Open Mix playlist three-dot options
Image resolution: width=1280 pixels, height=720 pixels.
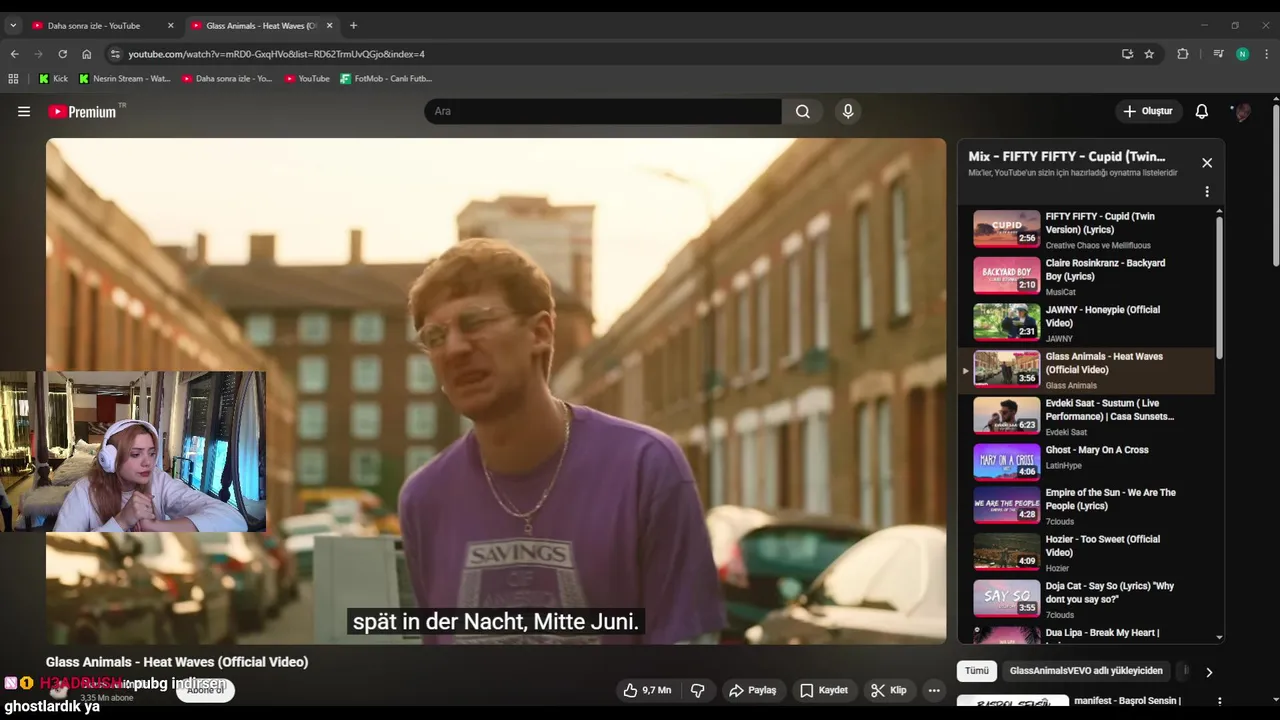click(x=1207, y=191)
